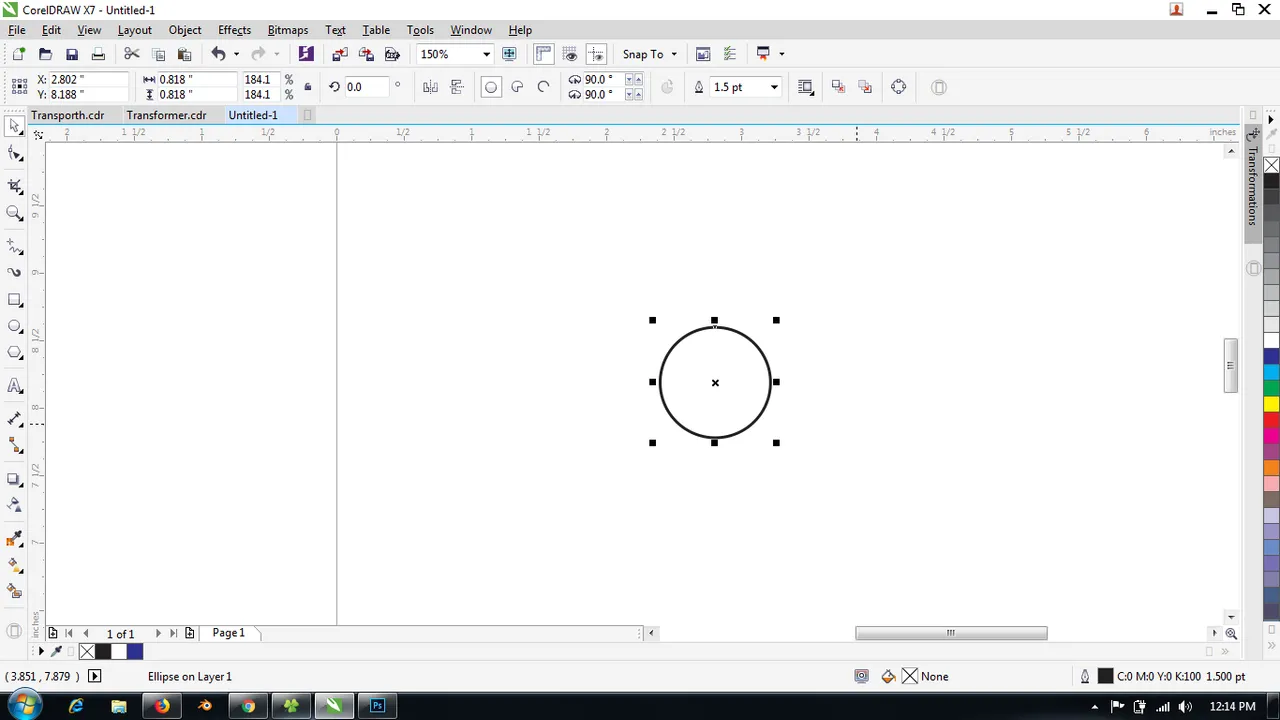
Task: Open Photoshop from the taskbar
Action: point(377,706)
